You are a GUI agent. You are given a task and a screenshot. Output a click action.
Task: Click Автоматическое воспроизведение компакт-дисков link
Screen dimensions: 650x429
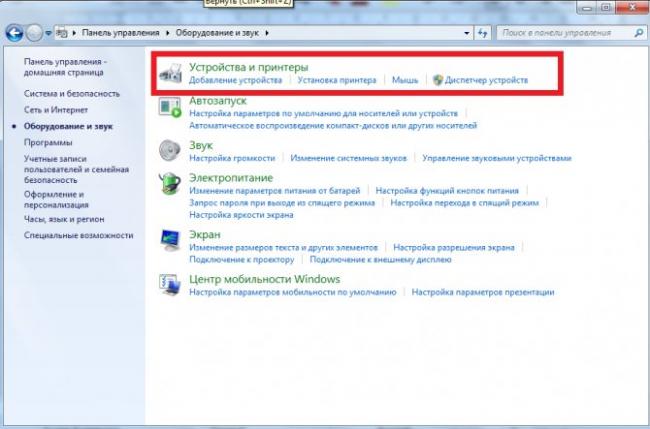pos(333,125)
